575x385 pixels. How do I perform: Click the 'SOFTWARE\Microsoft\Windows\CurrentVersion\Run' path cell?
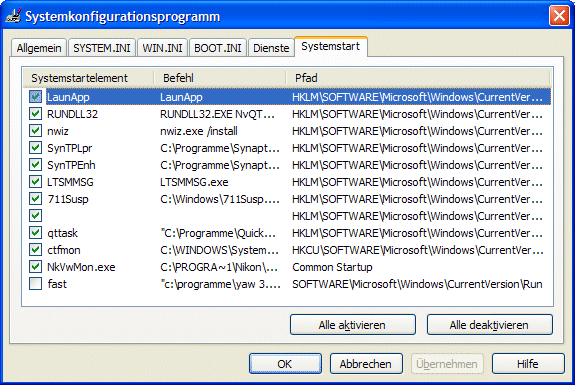[417, 284]
